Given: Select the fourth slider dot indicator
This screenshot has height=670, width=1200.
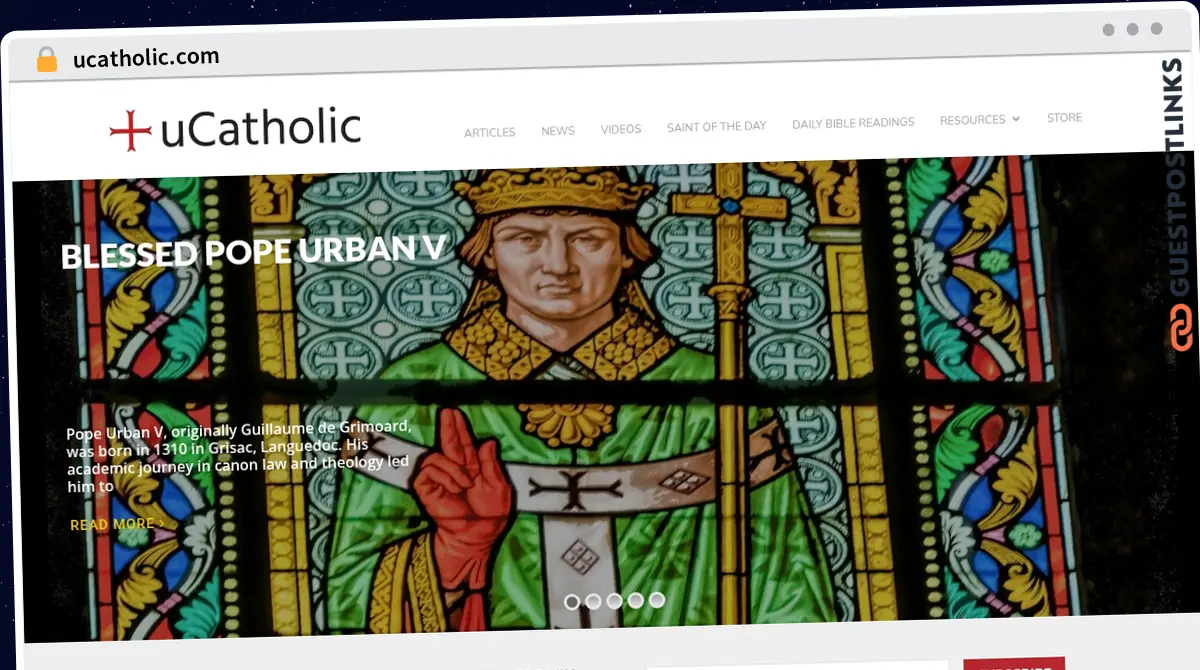Looking at the screenshot, I should 635,601.
